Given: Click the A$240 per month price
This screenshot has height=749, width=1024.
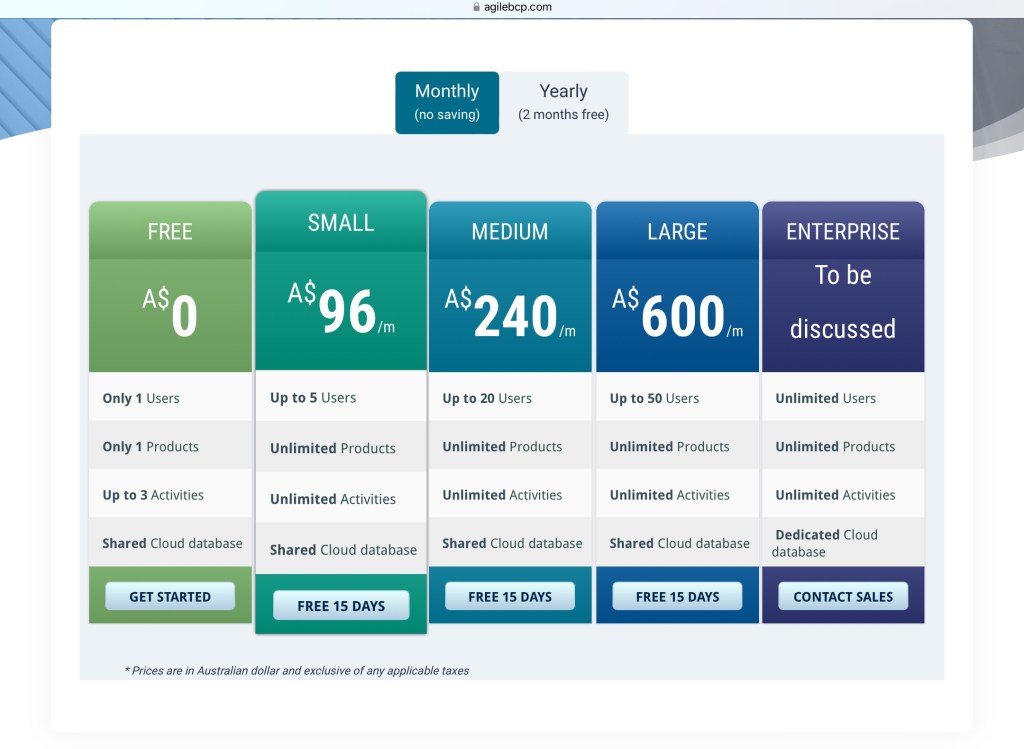Looking at the screenshot, I should pyautogui.click(x=510, y=316).
